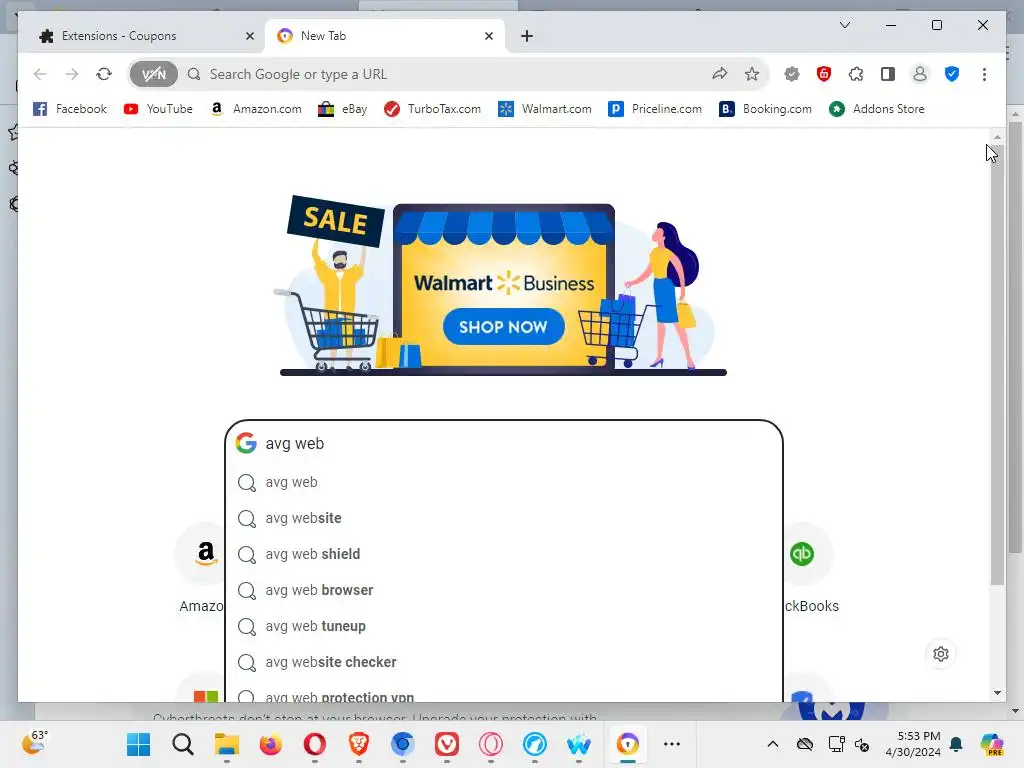Close the New Tab tab
The height and width of the screenshot is (768, 1024).
[488, 36]
